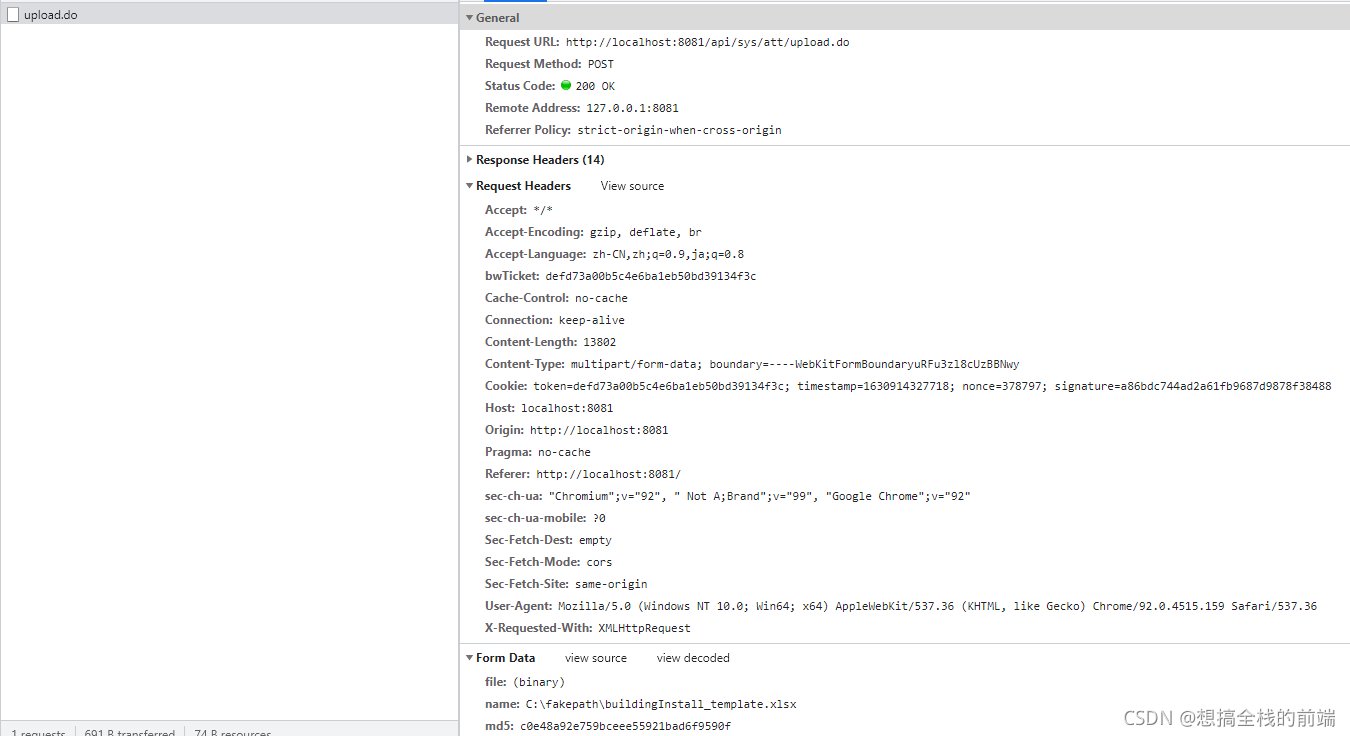Click the Content-Type multipart/form-data value
This screenshot has height=736, width=1350.
tap(795, 364)
